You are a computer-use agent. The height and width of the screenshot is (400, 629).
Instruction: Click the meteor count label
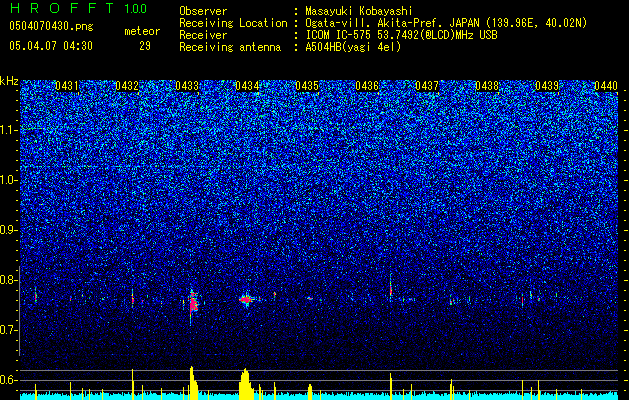tap(142, 31)
